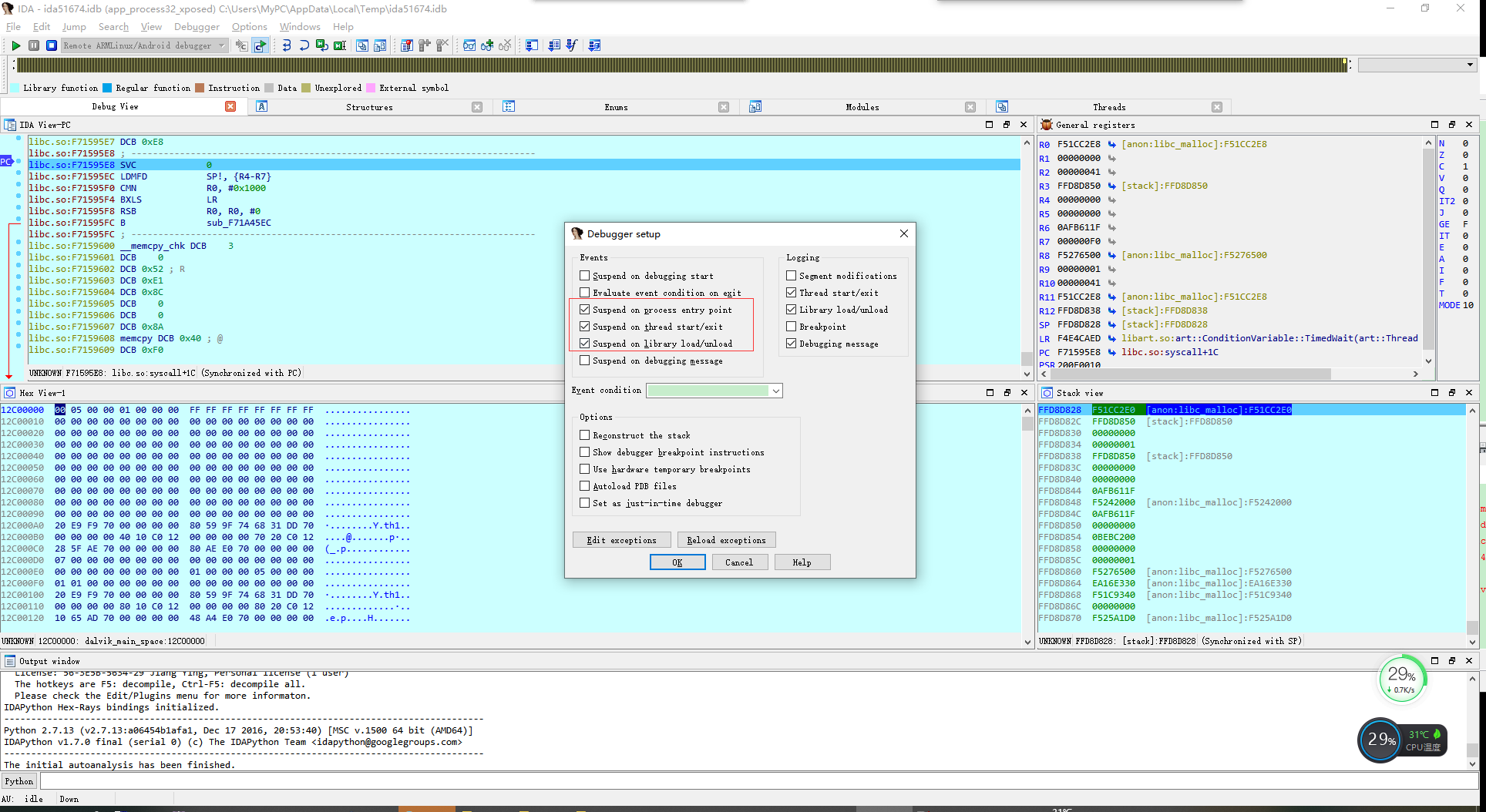Viewport: 1486px width, 812px height.
Task: Open the debugger type dropdown
Action: [x=222, y=45]
